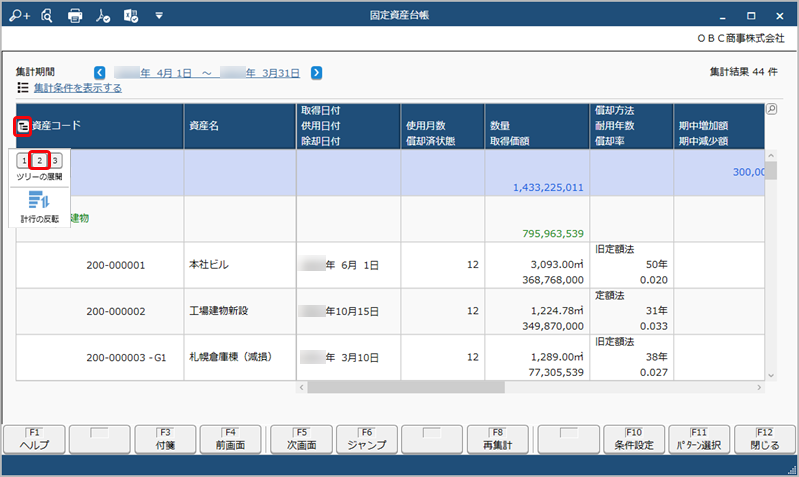Select asset code 200-000003 - G1

[x=126, y=358]
